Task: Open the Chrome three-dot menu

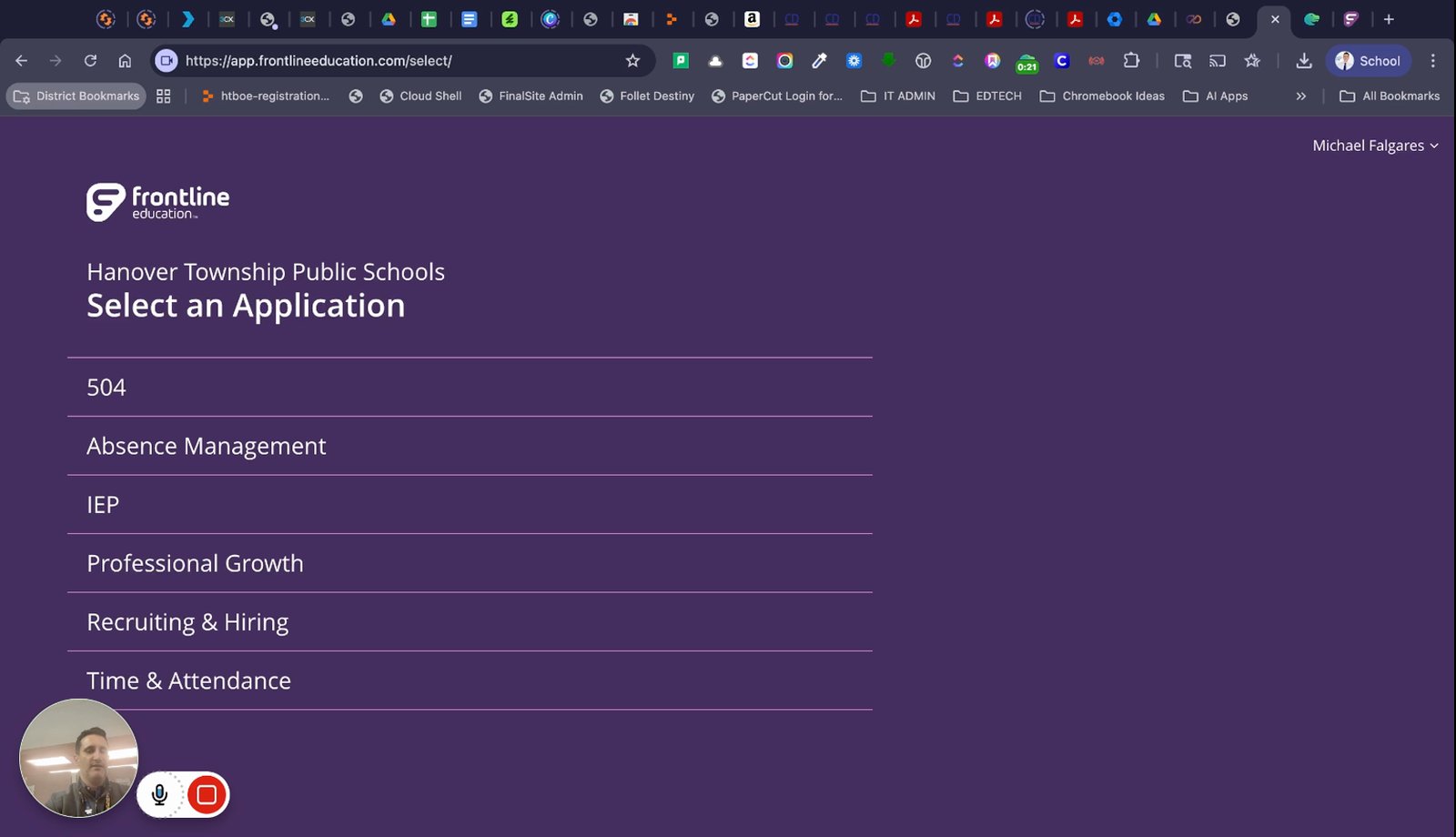Action: 1432,61
